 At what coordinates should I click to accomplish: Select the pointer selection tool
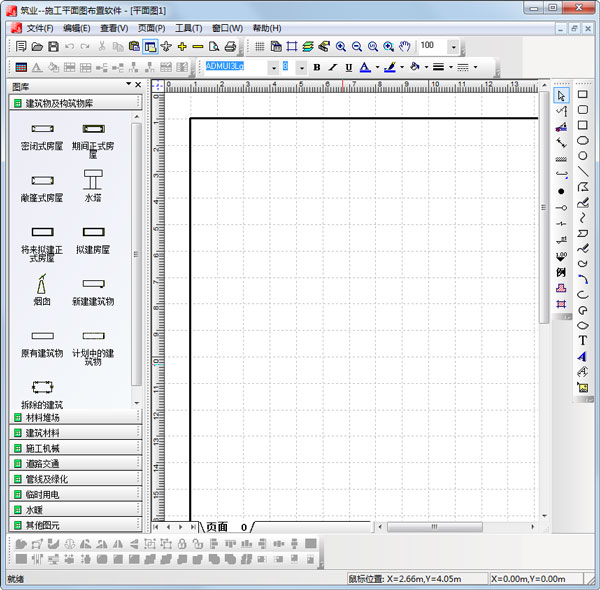[561, 96]
